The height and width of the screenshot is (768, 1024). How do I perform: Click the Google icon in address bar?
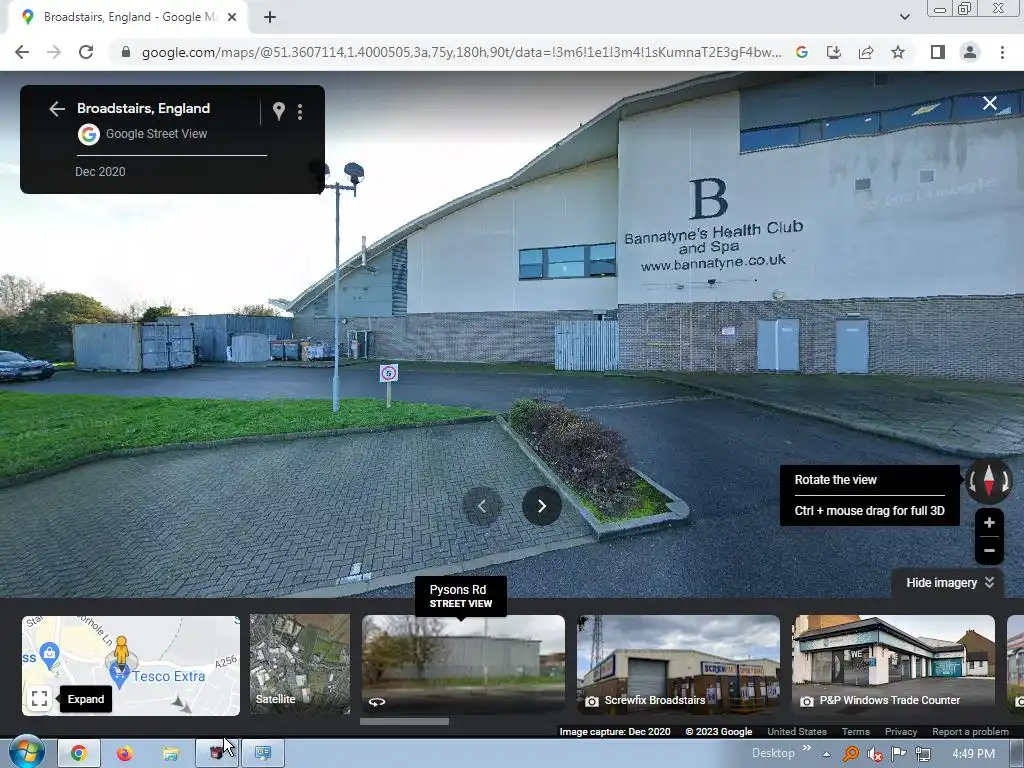click(802, 52)
